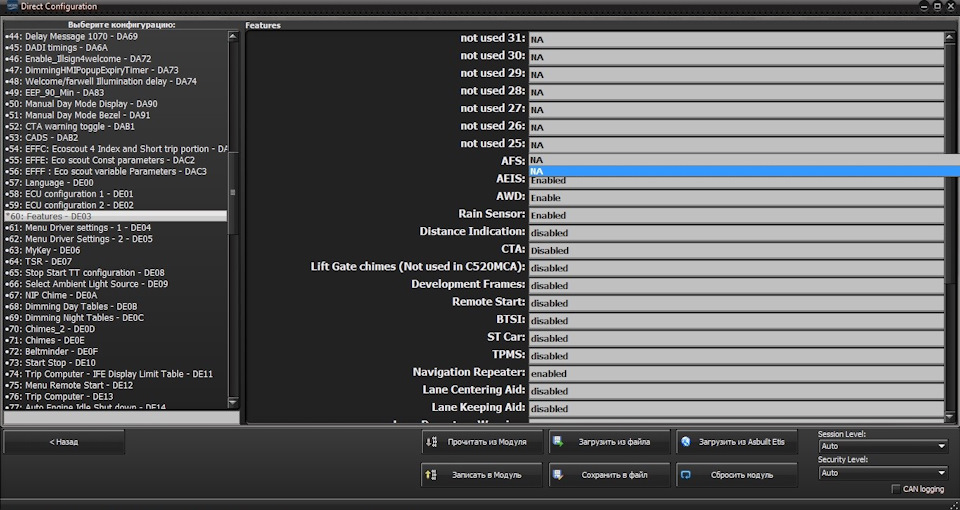Click configuration list scroll-up arrow
The image size is (960, 510).
tap(233, 36)
